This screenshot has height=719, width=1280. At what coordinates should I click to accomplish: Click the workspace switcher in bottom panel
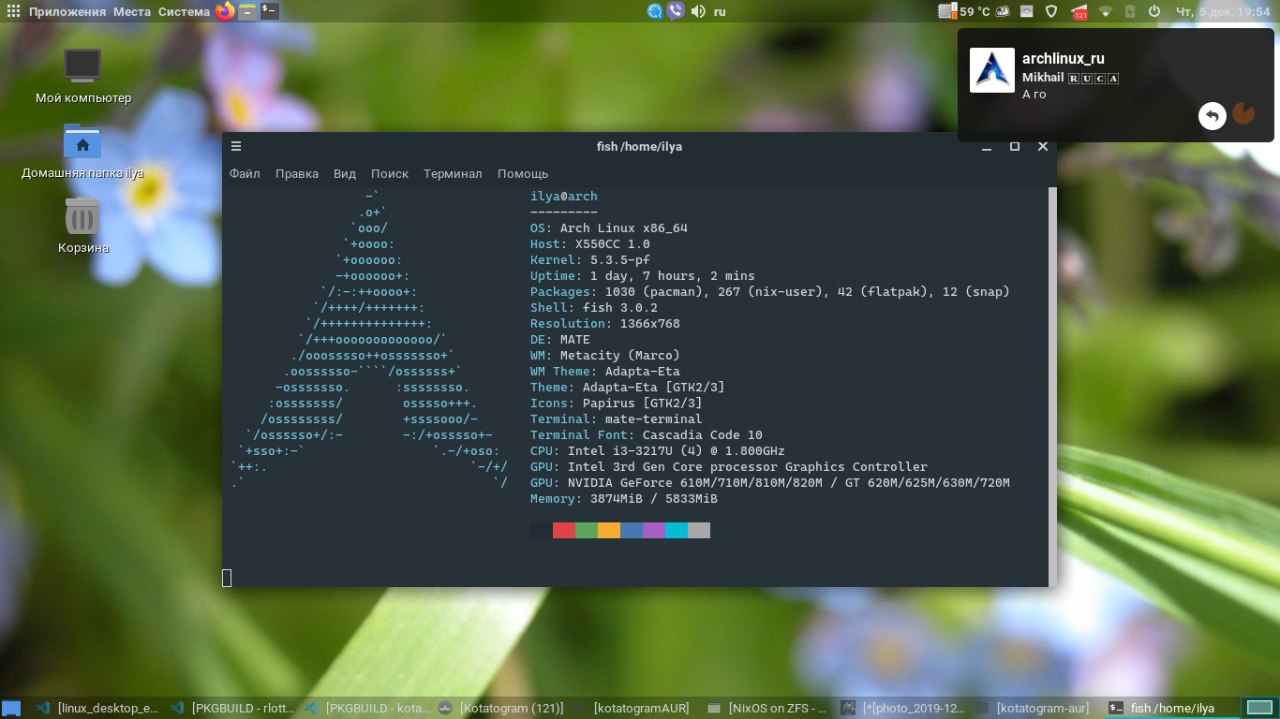click(1259, 708)
